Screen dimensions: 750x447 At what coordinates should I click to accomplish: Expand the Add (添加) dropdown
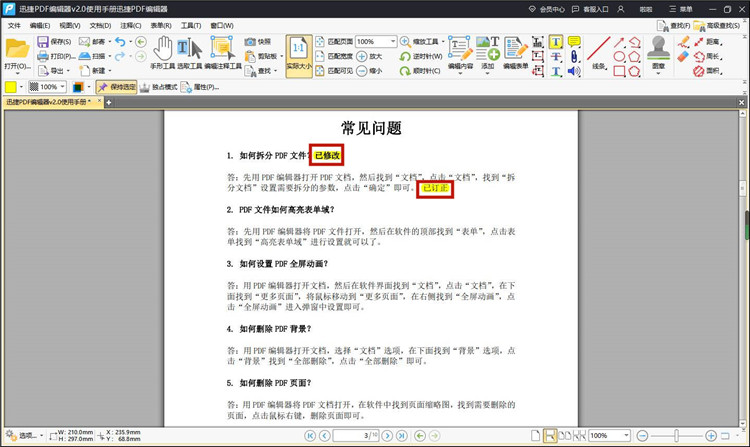[487, 73]
